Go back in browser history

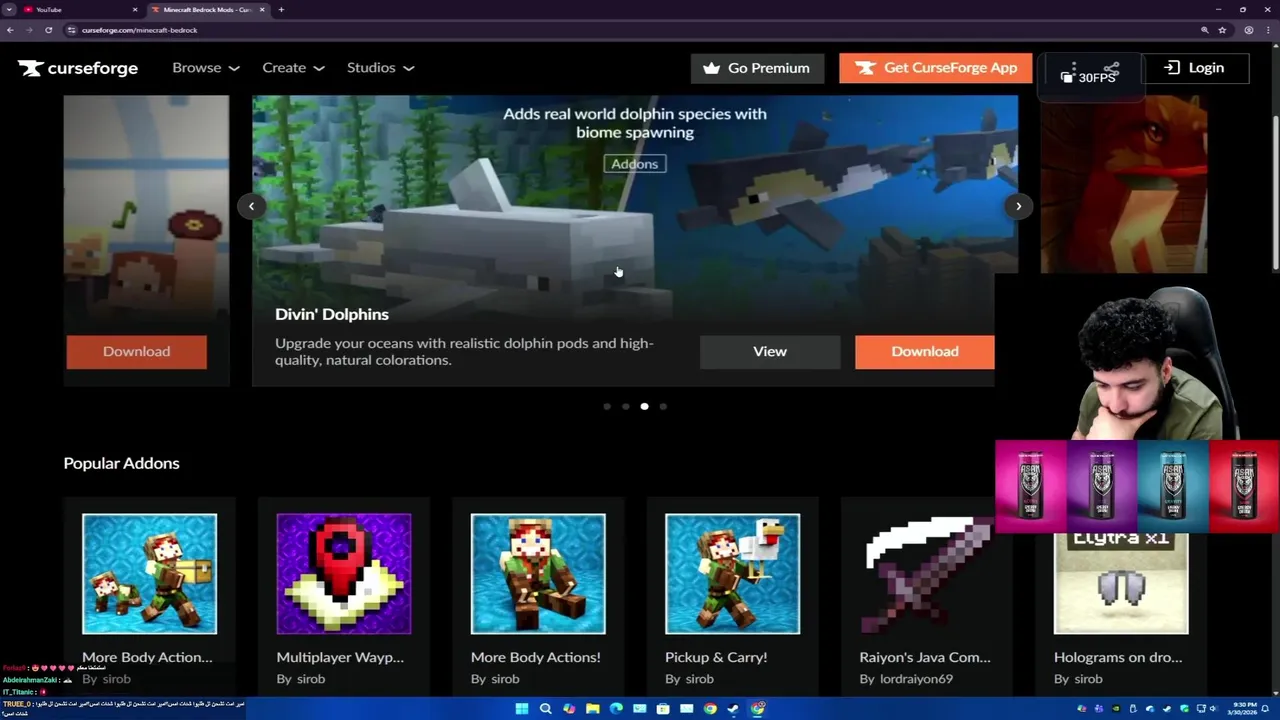coord(10,30)
